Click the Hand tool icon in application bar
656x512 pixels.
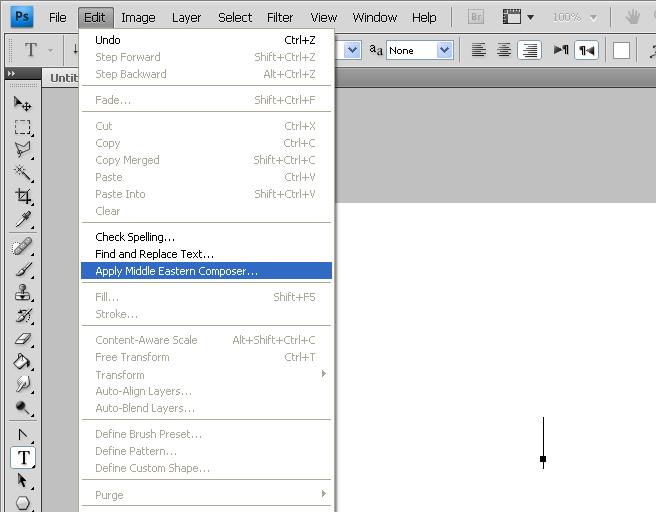[633, 17]
